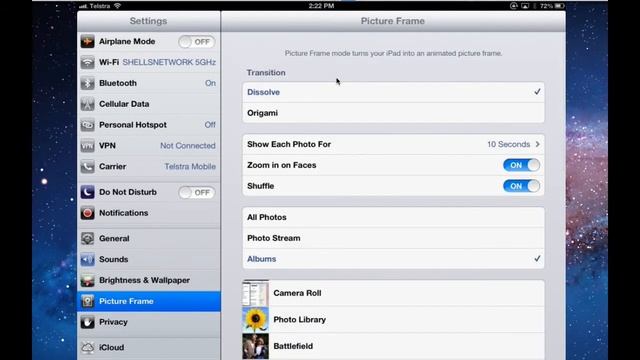The image size is (640, 360).
Task: Open Sounds settings
Action: pos(149,259)
